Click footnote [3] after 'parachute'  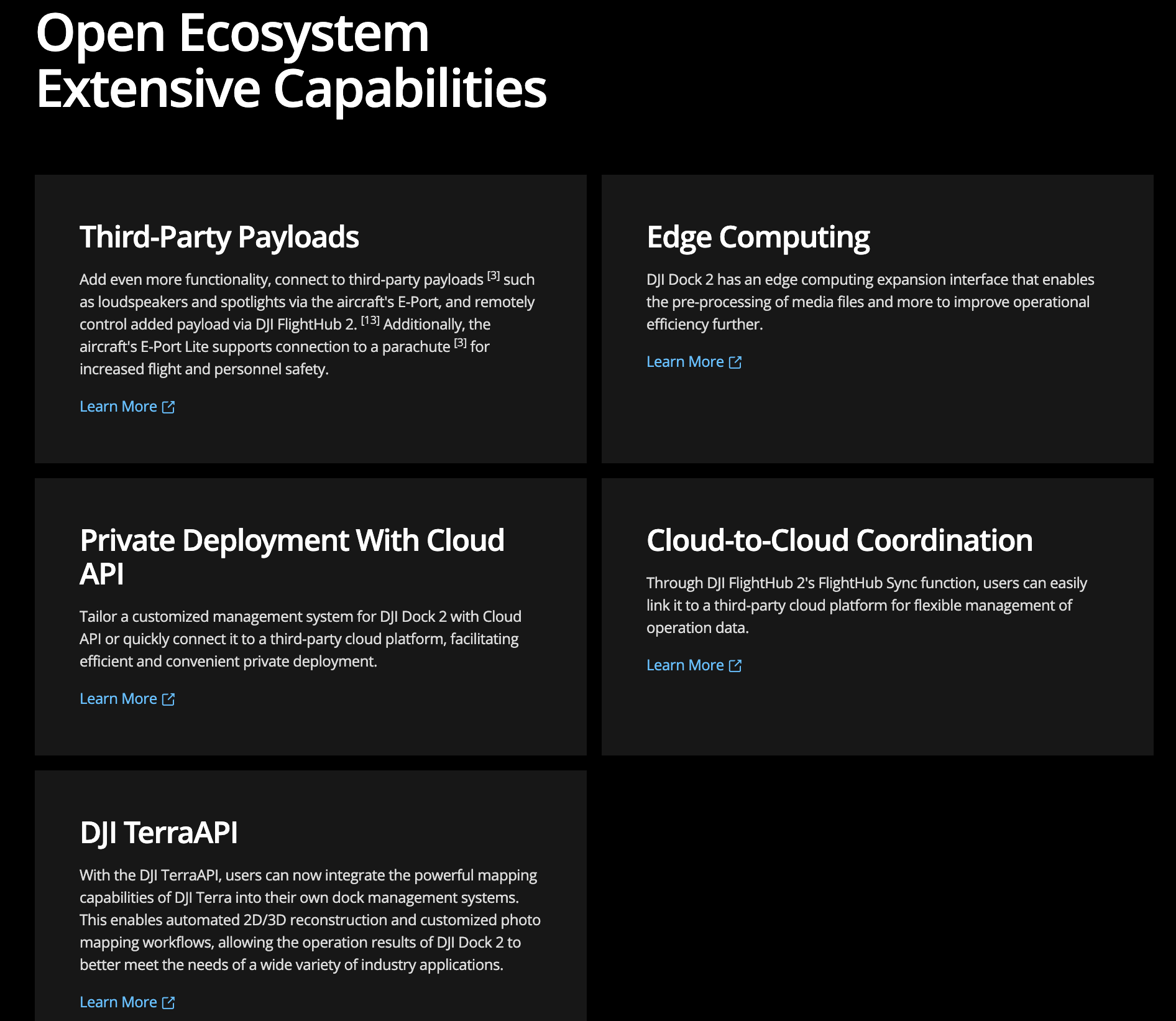(460, 343)
